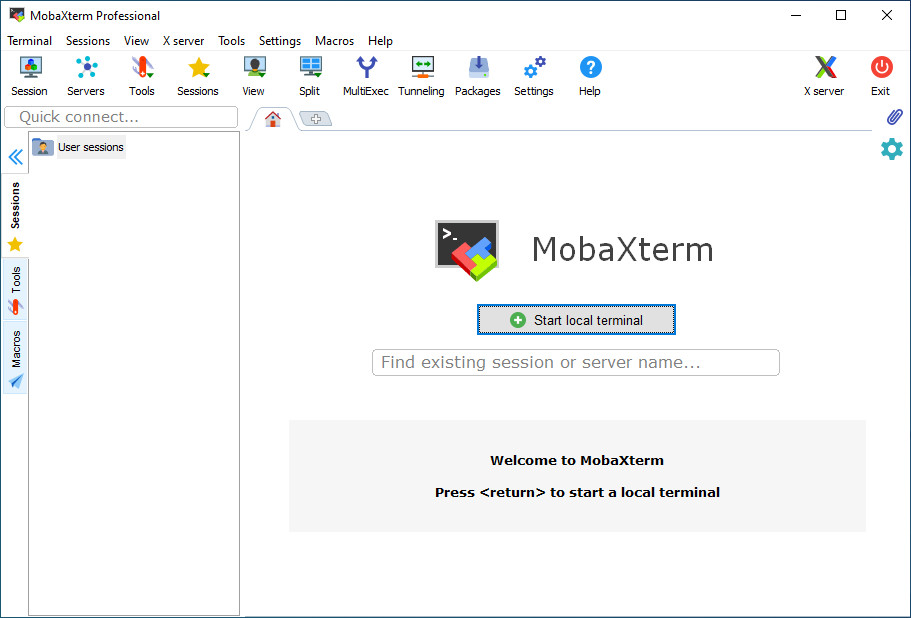Switch to the Tools vertical sidebar tab
Viewport: 911px width, 618px height.
click(x=15, y=289)
